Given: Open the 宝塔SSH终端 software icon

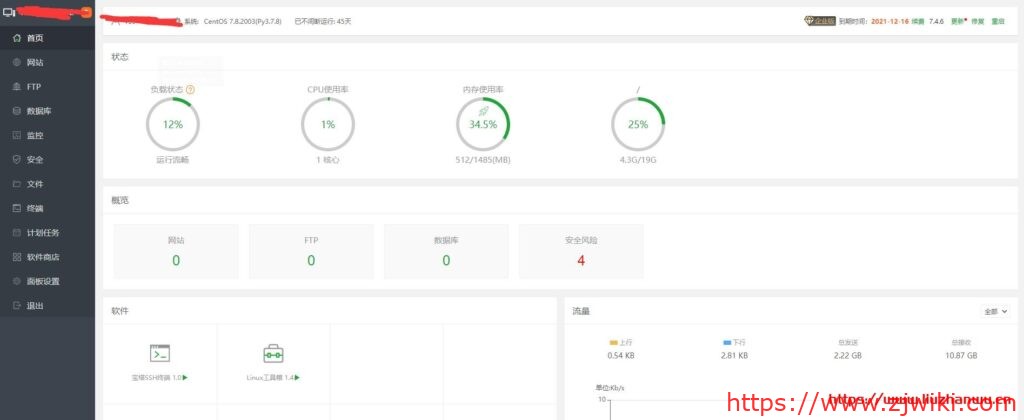Looking at the screenshot, I should click(160, 353).
